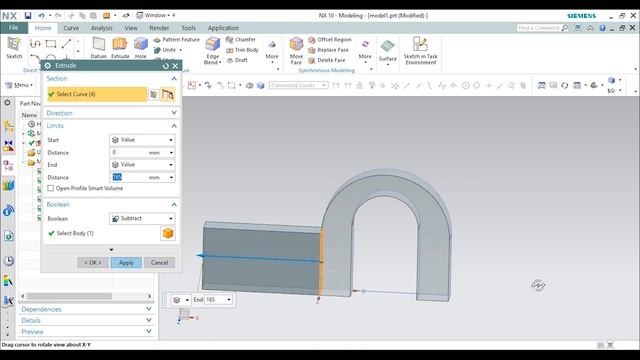Collapse the Boolean group

(x=174, y=204)
